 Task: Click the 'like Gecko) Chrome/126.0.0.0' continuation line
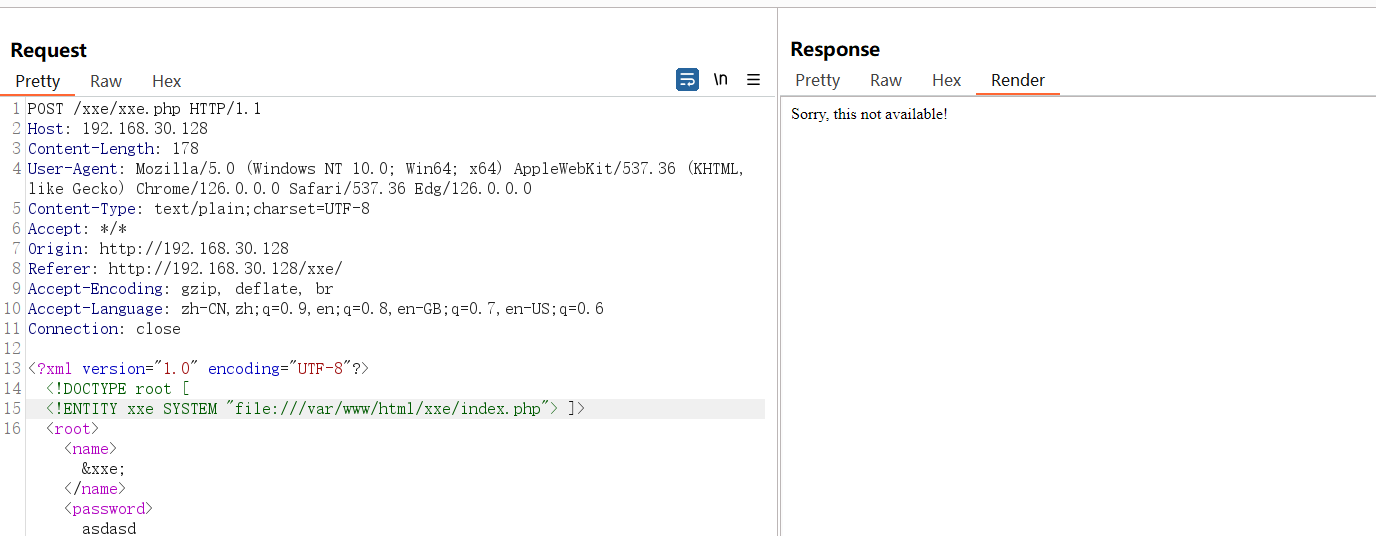pyautogui.click(x=280, y=188)
